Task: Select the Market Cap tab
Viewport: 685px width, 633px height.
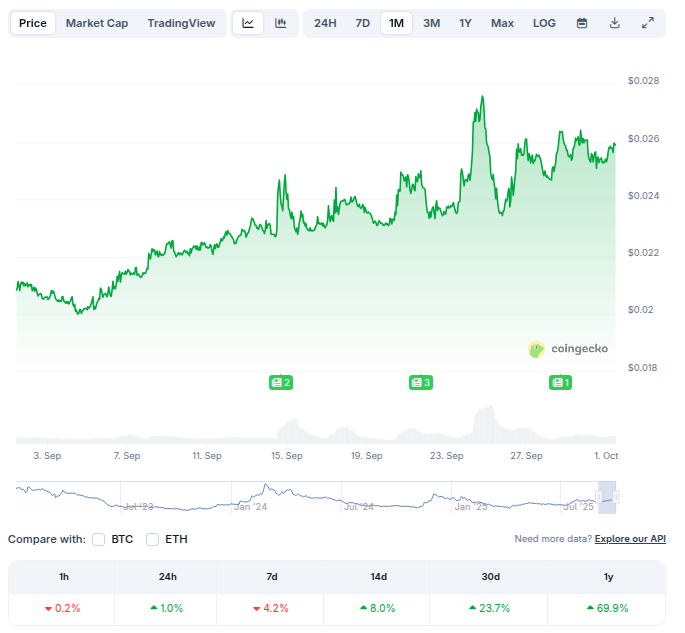Action: [97, 23]
